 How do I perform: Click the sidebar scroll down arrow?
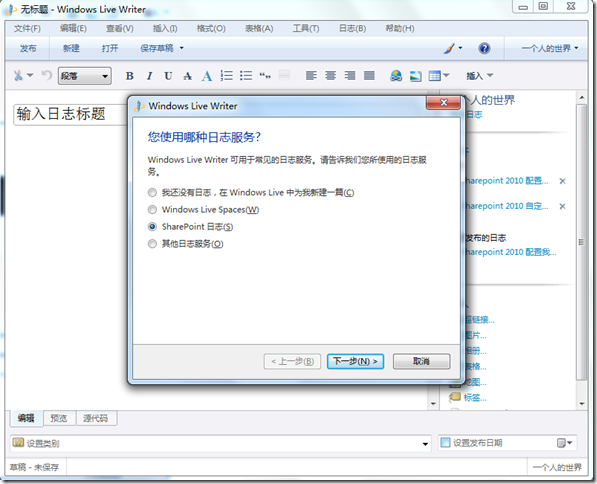(581, 404)
